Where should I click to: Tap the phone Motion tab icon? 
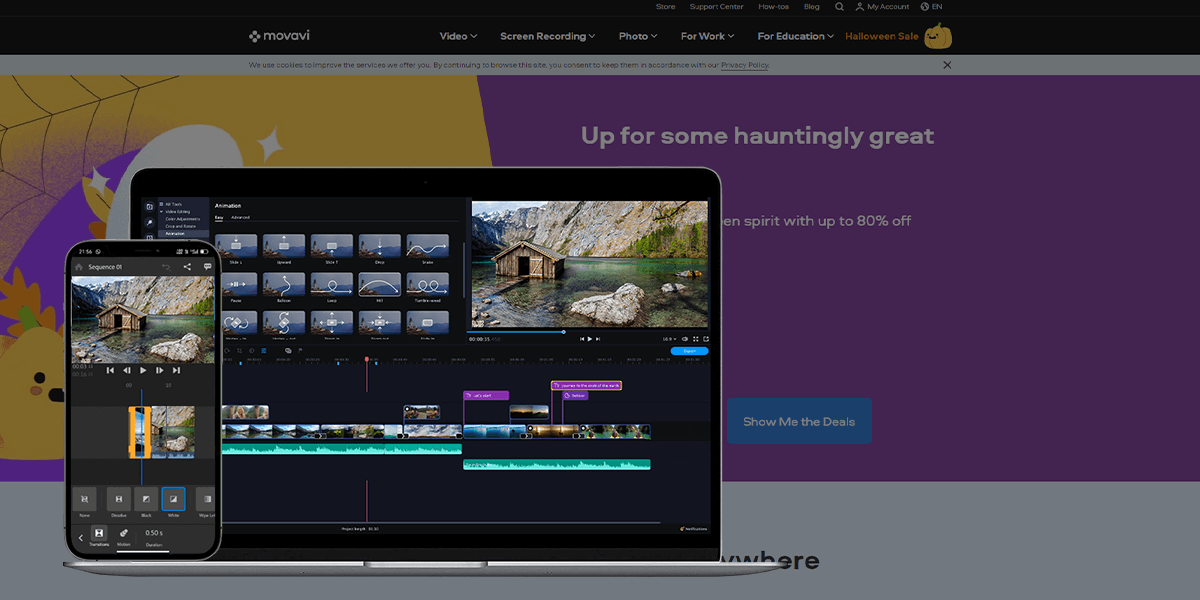click(x=124, y=534)
